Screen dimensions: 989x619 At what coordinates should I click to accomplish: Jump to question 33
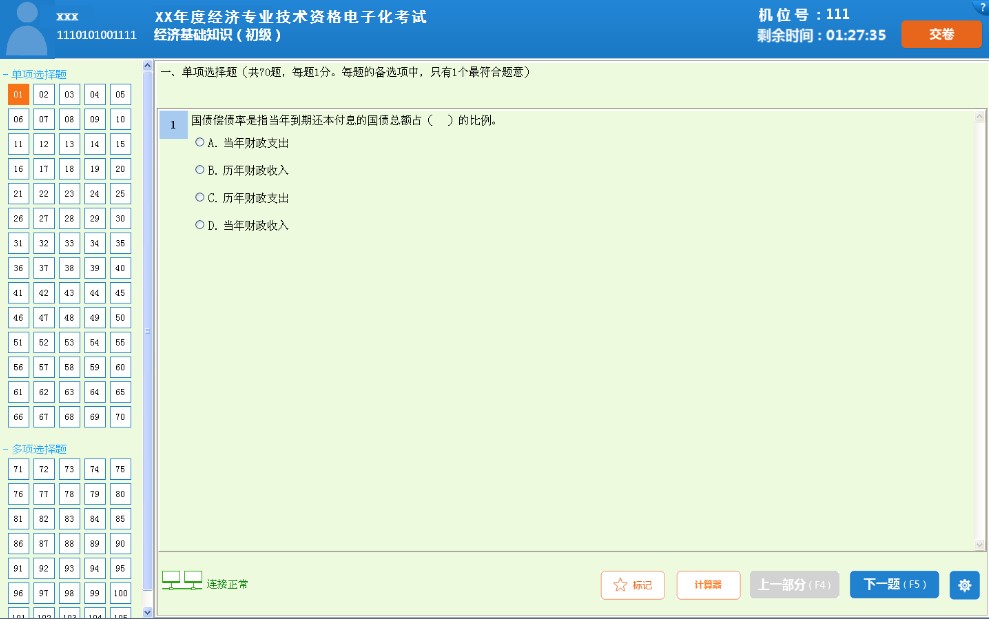[69, 243]
